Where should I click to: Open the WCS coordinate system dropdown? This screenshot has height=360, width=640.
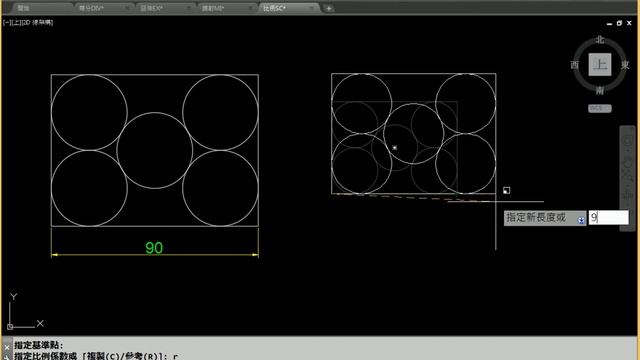pos(600,108)
